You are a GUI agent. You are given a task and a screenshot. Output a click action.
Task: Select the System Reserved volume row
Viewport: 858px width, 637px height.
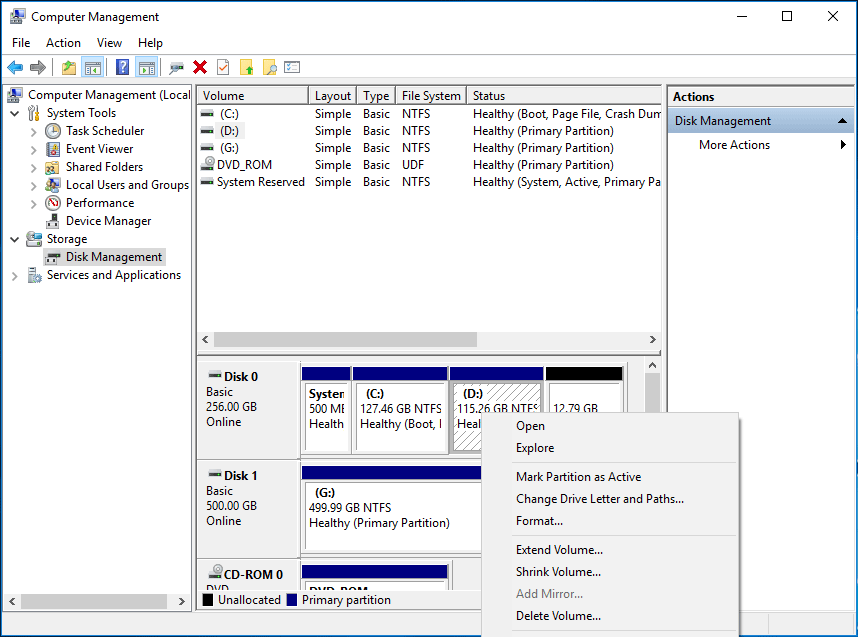pos(429,182)
